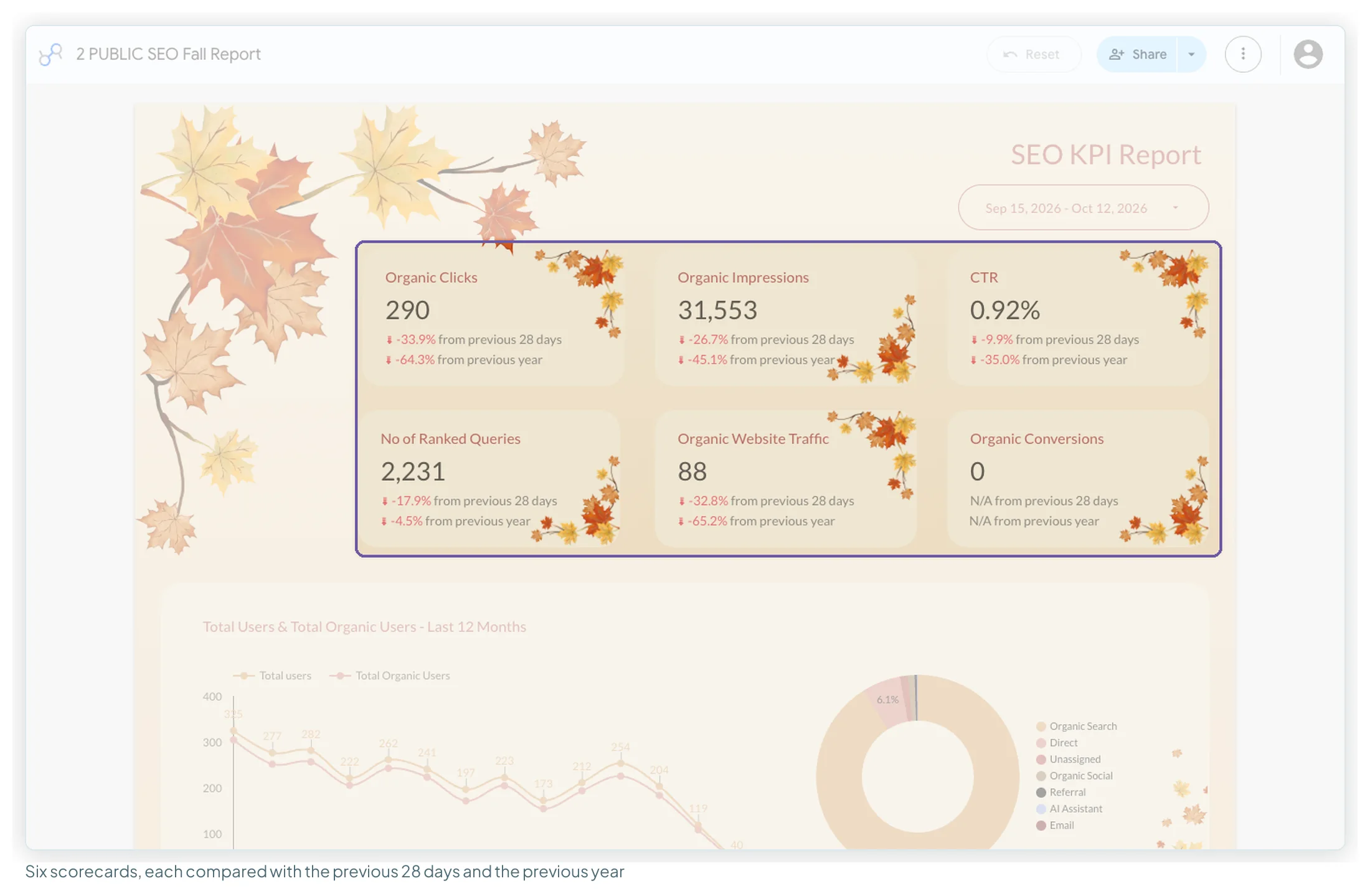The image size is (1370, 896).
Task: Click the Organic Search legend swatch
Action: click(x=1041, y=727)
